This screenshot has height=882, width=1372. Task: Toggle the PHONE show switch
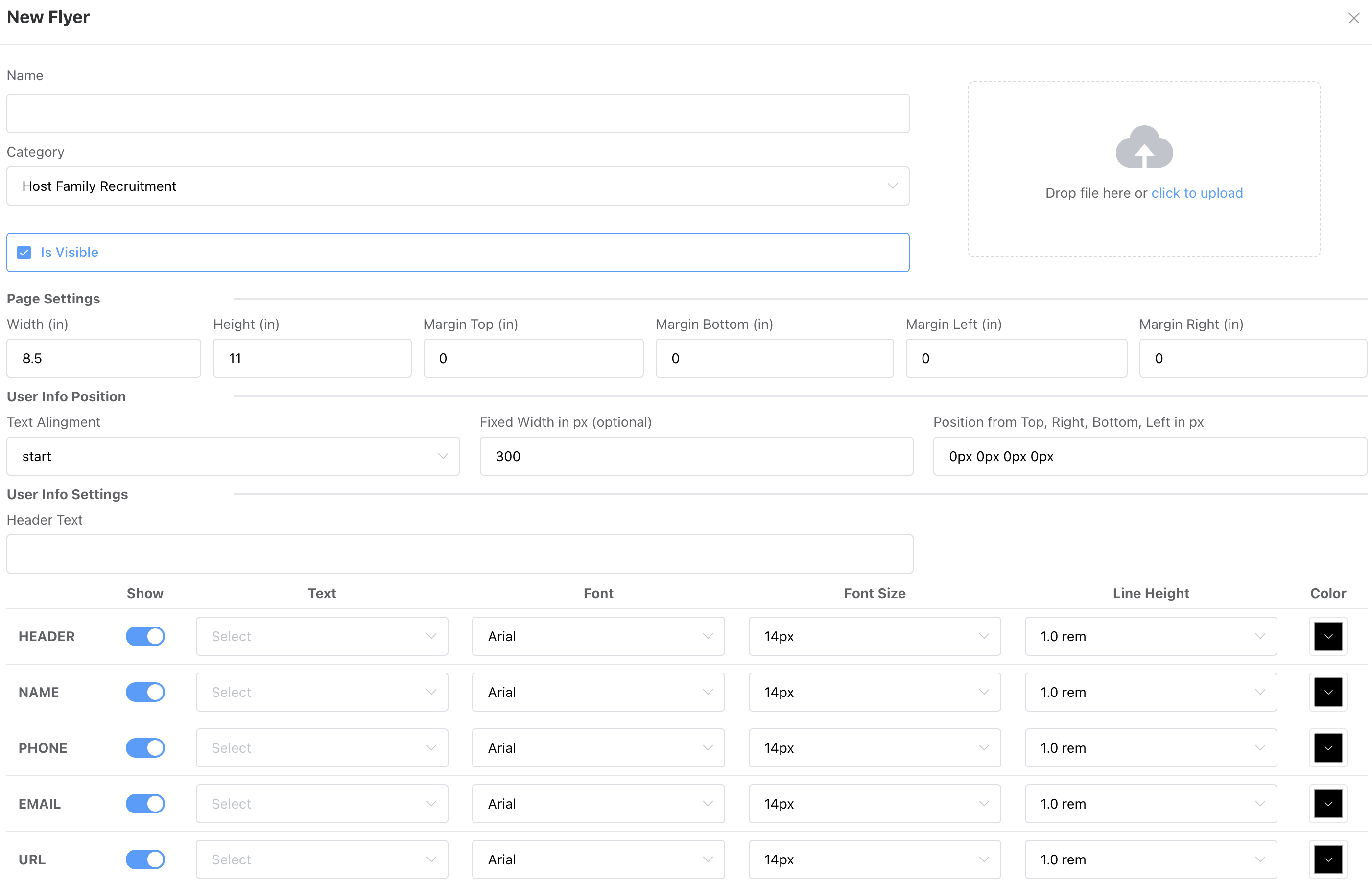pyautogui.click(x=145, y=748)
